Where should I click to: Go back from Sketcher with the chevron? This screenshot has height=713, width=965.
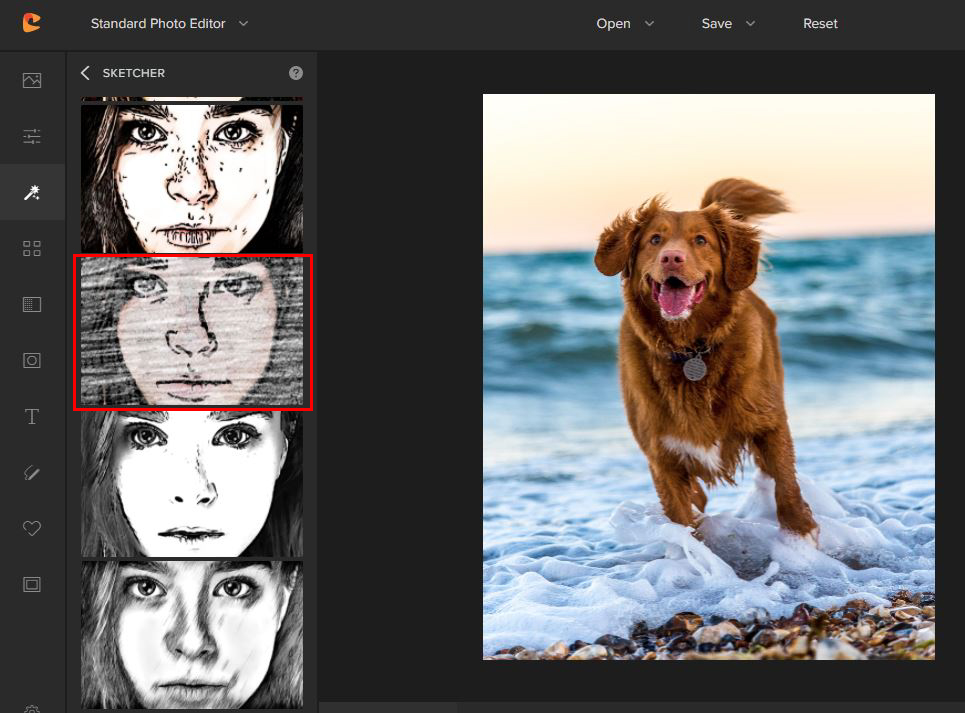click(x=85, y=72)
